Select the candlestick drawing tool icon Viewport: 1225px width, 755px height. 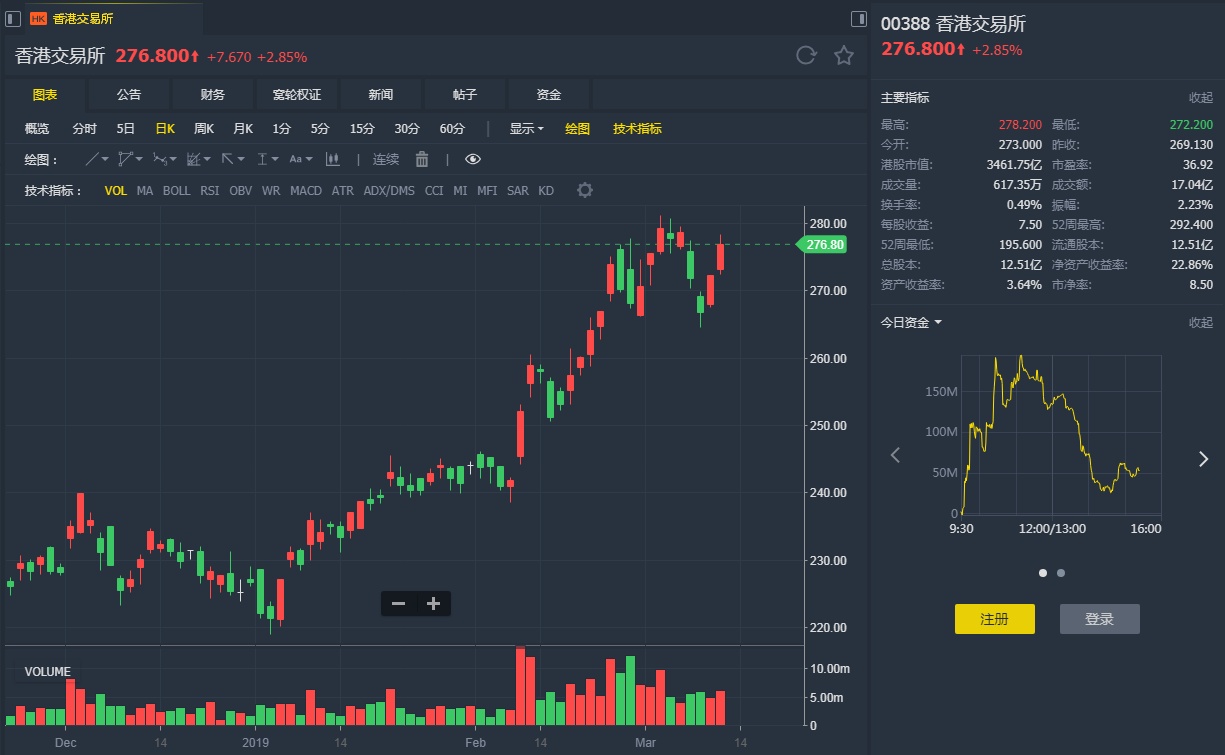333,159
